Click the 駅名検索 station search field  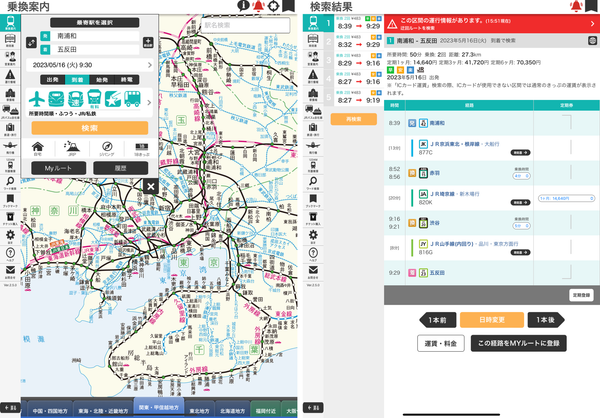245,25
